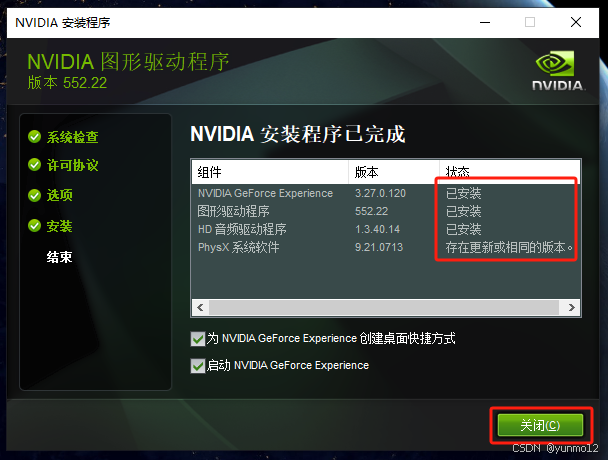Click the horizontal scrollbar thumb in the component list

click(384, 308)
